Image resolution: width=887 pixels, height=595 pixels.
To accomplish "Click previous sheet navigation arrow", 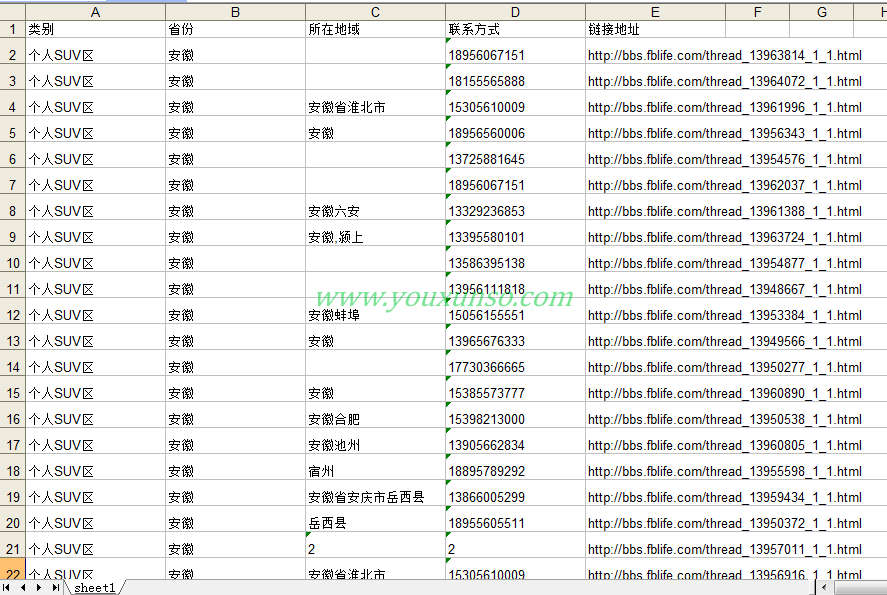I will [25, 588].
